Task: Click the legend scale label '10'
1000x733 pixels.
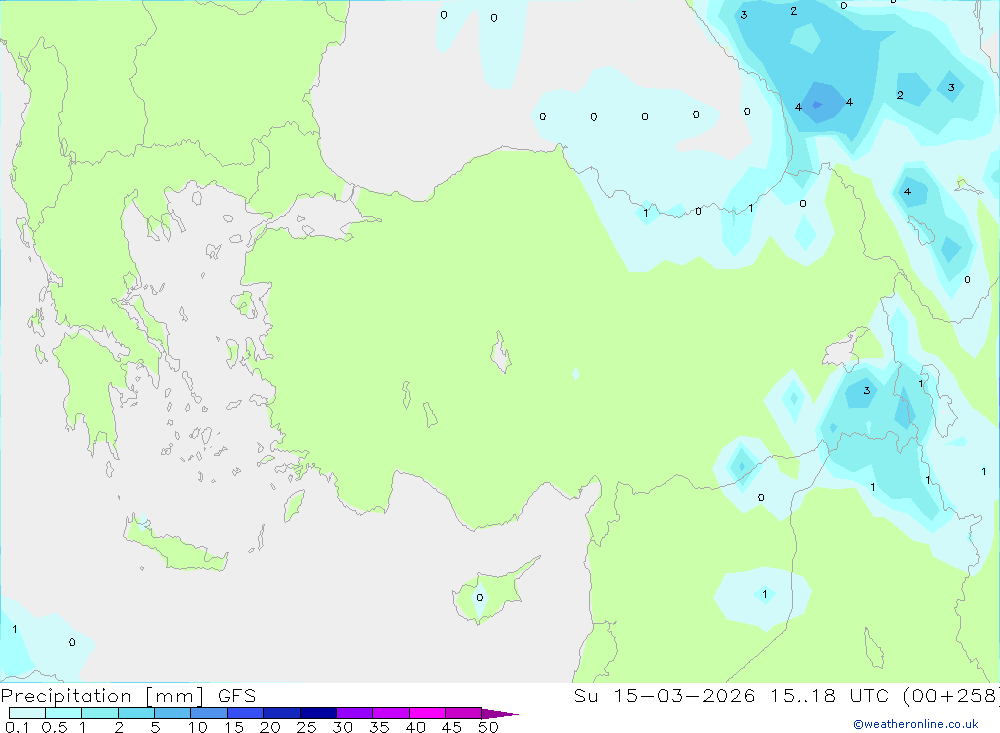Action: 198,727
